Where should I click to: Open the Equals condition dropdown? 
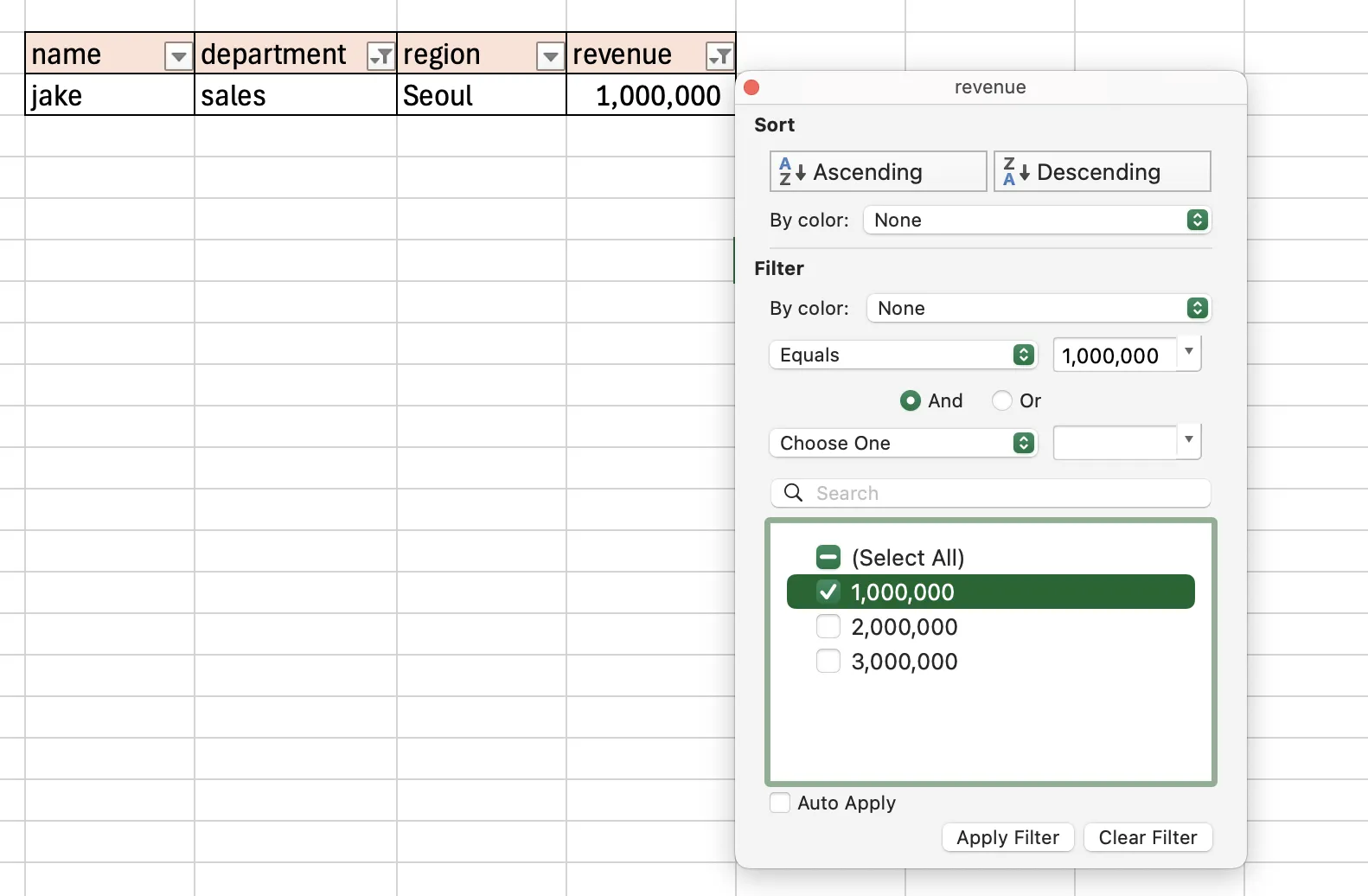pyautogui.click(x=903, y=355)
